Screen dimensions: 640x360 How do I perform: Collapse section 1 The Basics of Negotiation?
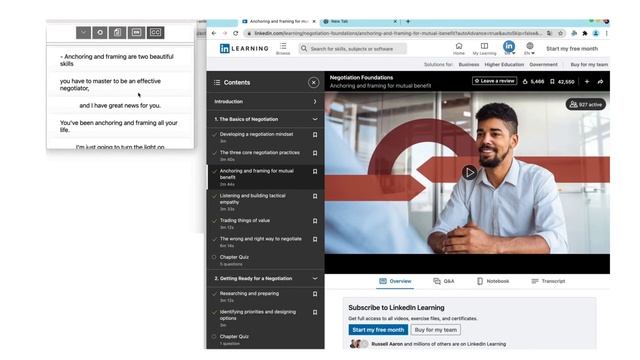tap(315, 119)
